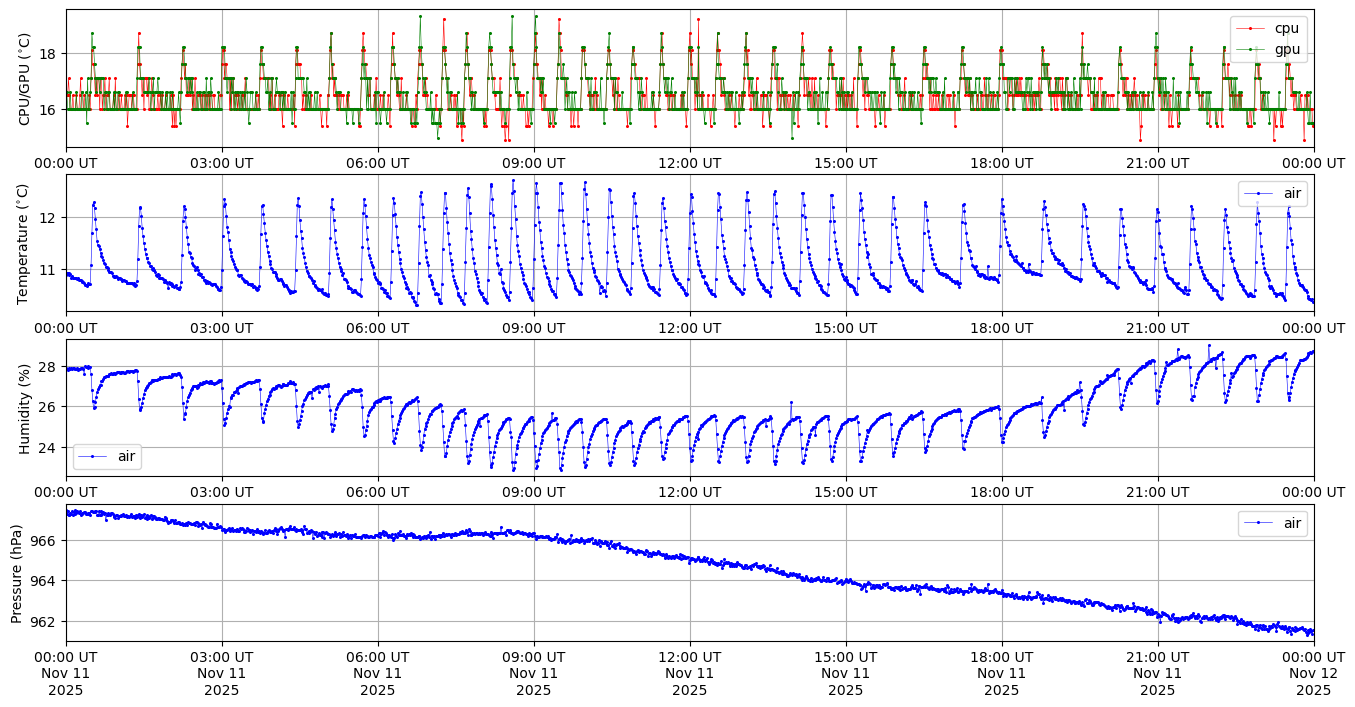Click the 'Temperature (°C)' y-axis label
1355x707 pixels.
pos(25,243)
